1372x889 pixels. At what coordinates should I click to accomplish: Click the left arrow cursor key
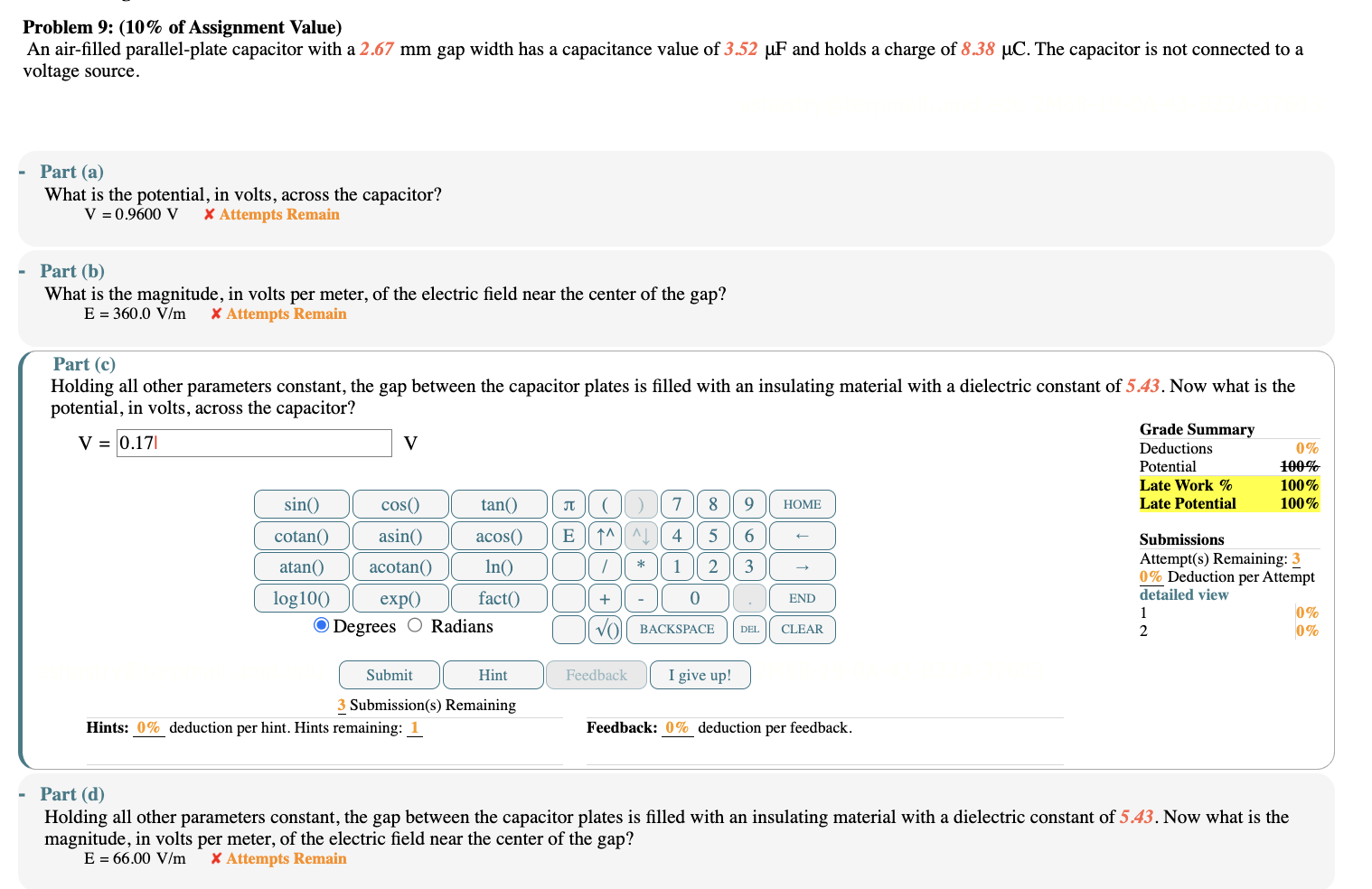802,535
